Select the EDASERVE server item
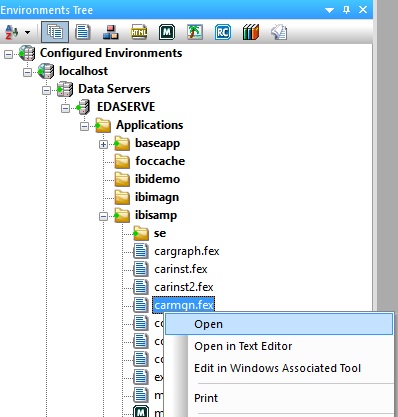This screenshot has width=398, height=417. [x=126, y=107]
